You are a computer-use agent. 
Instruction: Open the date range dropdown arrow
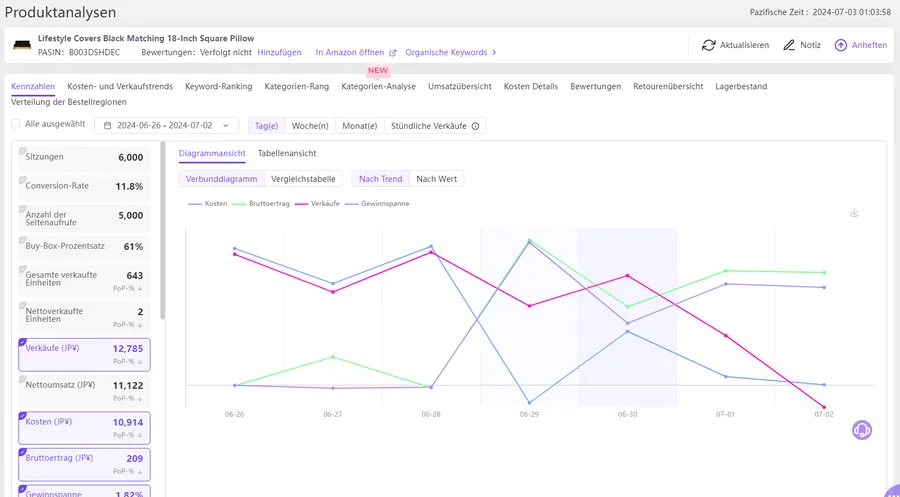[226, 126]
